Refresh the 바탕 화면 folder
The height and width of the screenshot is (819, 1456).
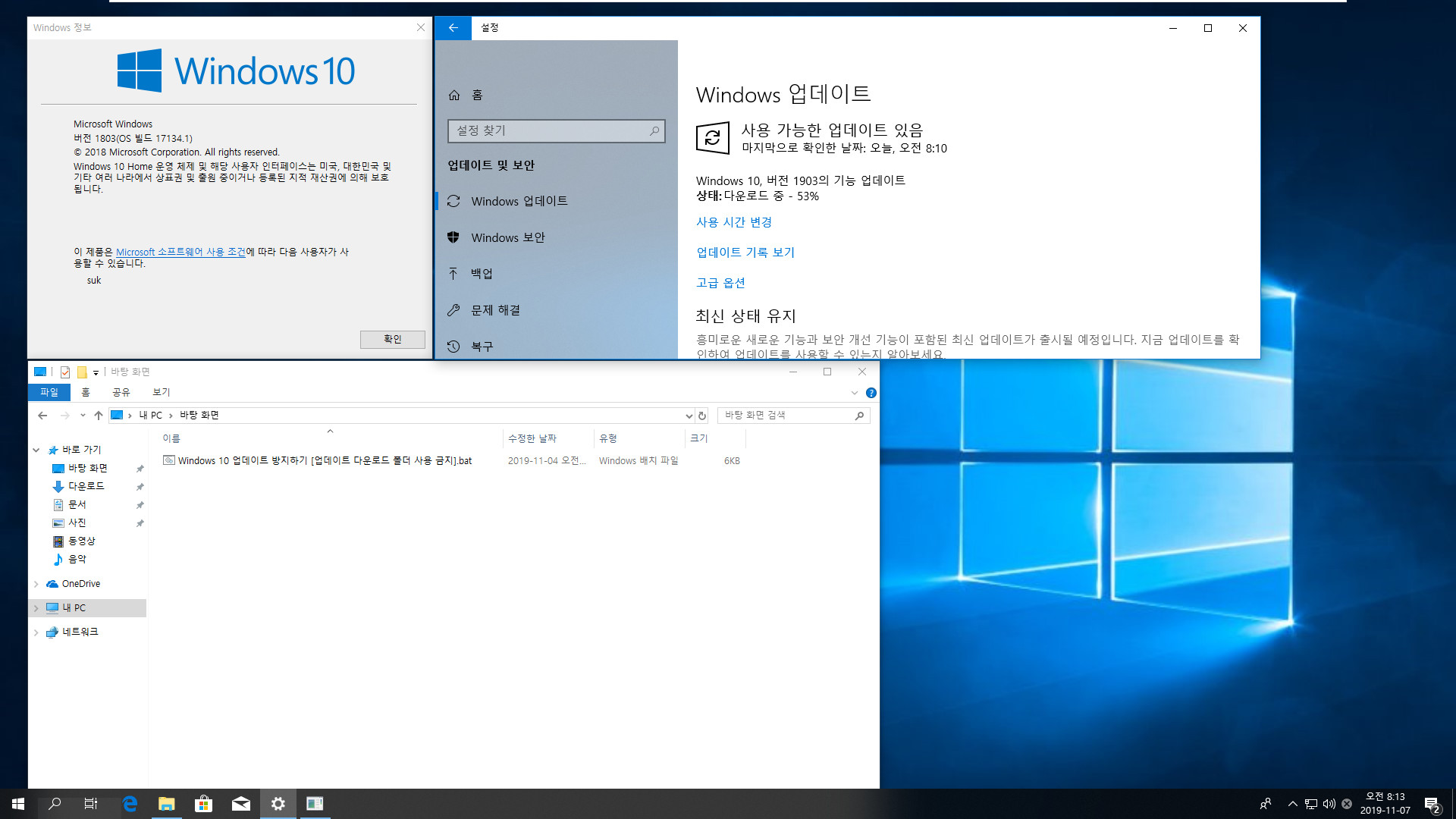tap(702, 416)
